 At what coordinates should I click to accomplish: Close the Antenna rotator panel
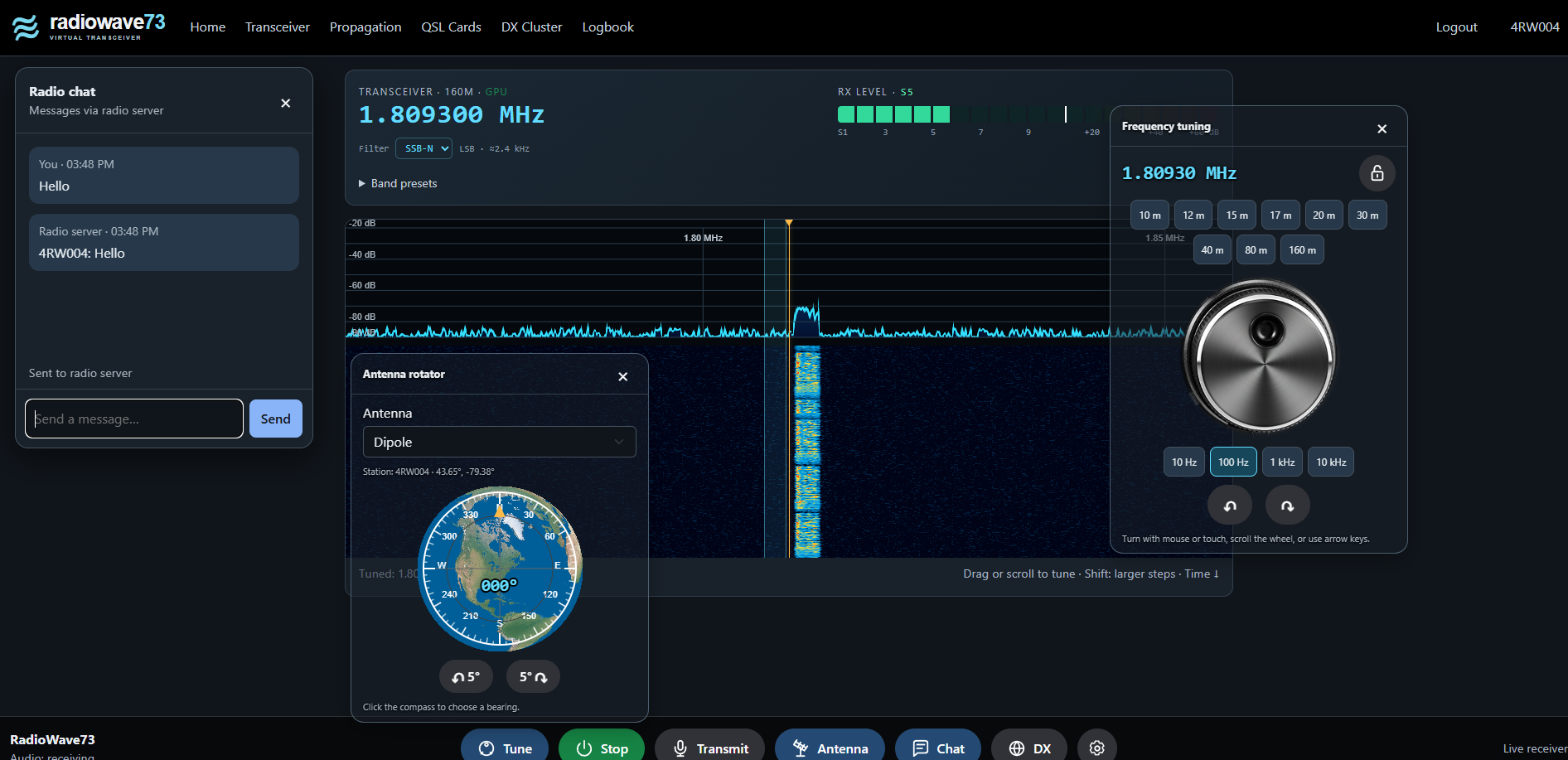coord(623,377)
